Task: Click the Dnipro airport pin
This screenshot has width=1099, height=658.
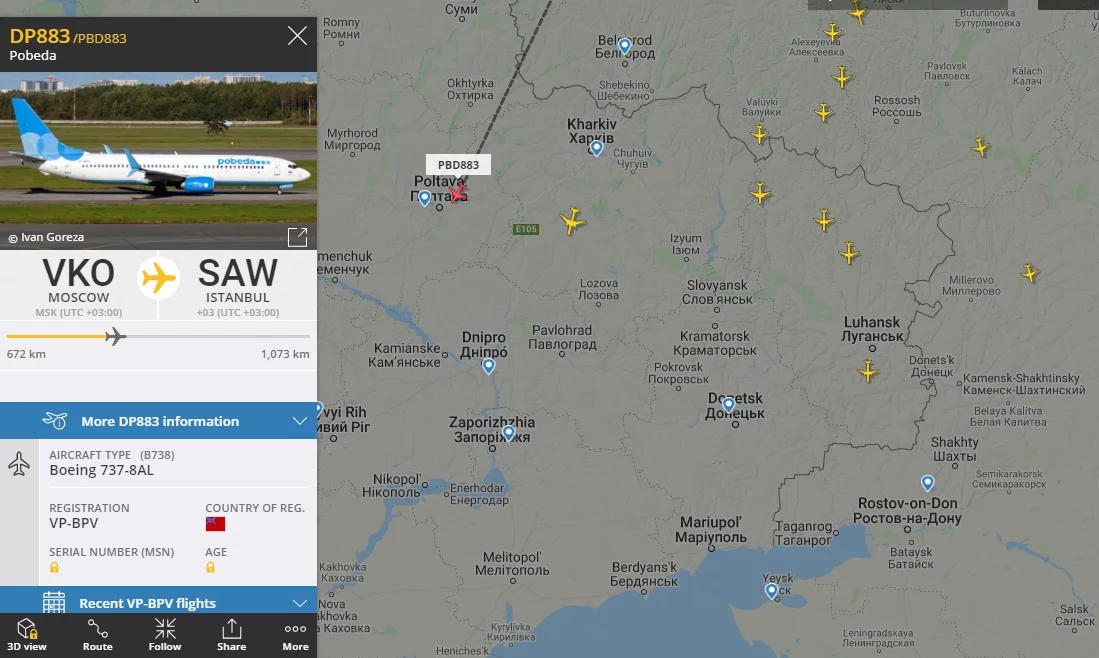Action: 489,365
